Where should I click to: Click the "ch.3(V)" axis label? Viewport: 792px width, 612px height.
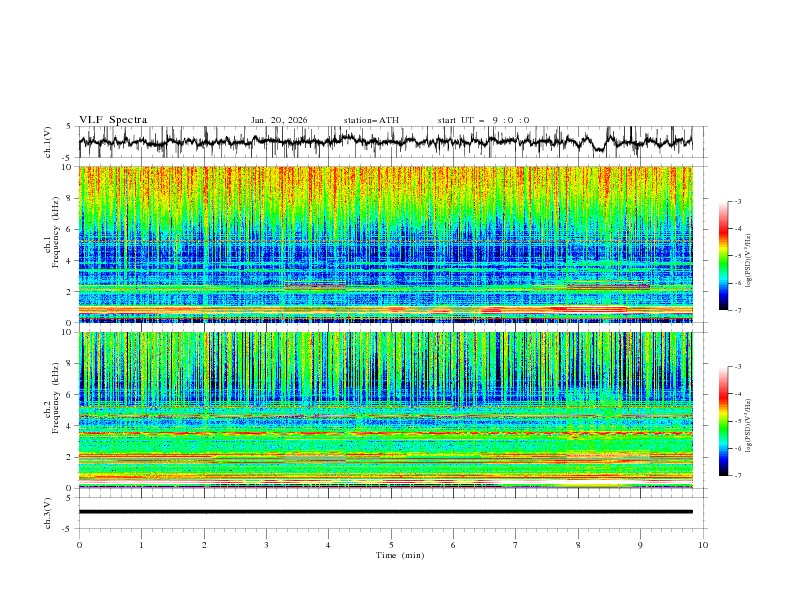click(48, 513)
